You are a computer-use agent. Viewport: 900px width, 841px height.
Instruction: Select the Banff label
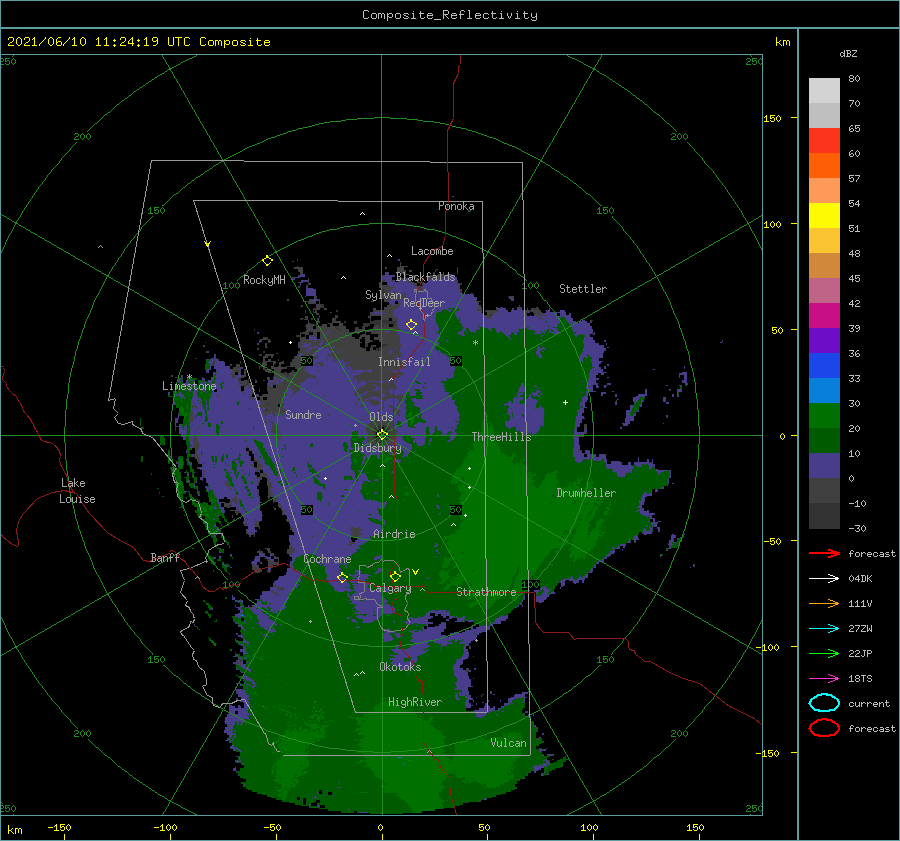(x=165, y=557)
